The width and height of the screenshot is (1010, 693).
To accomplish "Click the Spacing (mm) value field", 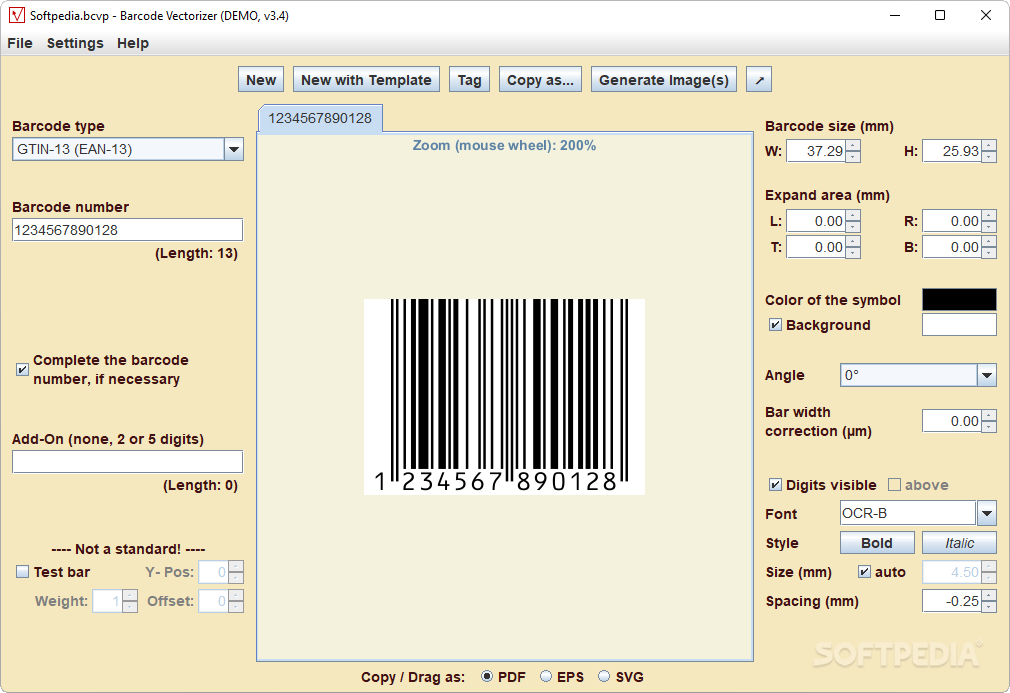I will pyautogui.click(x=952, y=601).
